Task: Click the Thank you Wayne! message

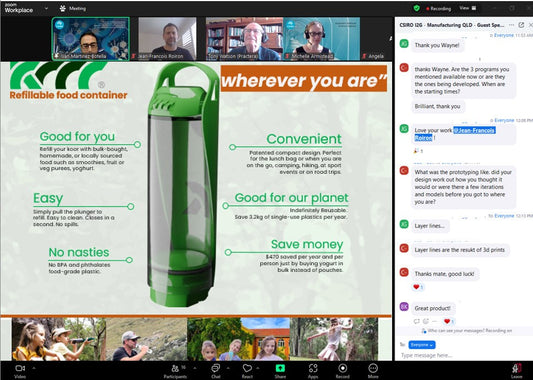Action: 437,45
